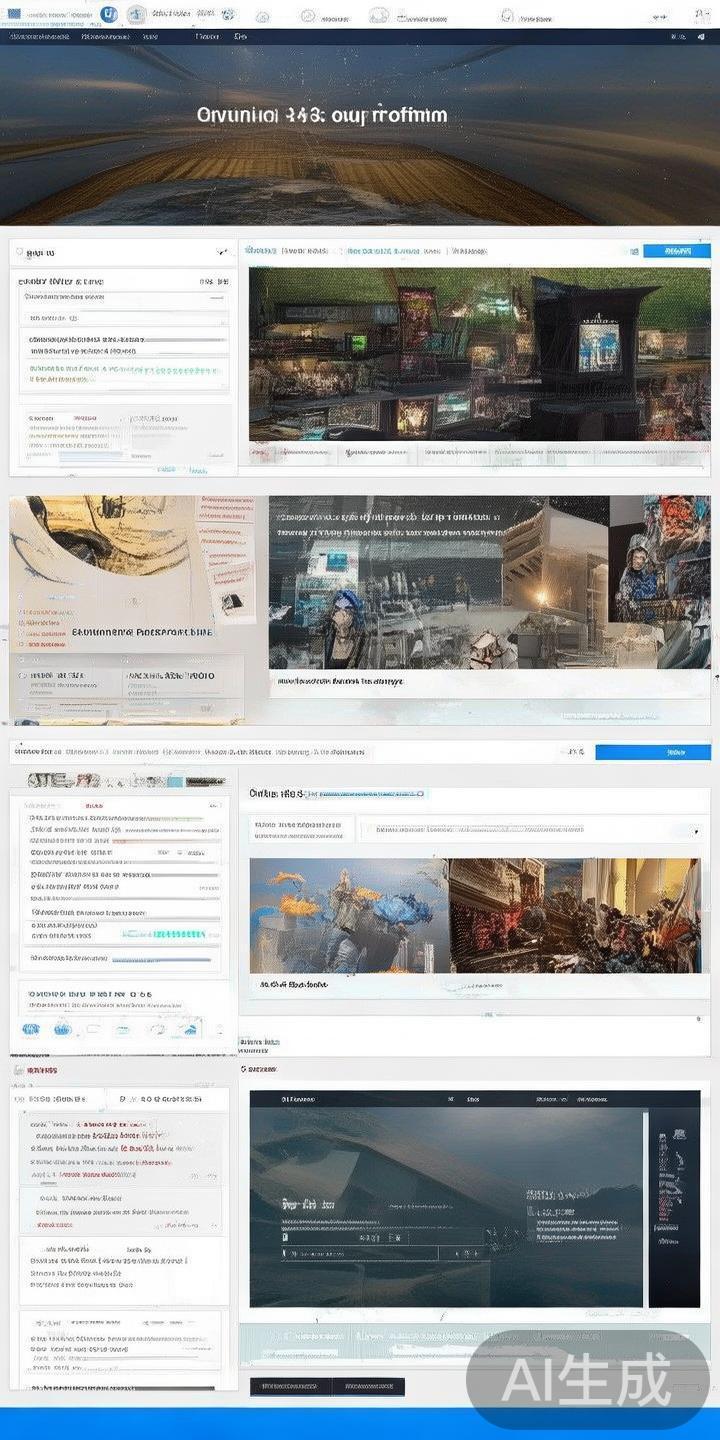
Task: Click the input field in the dark ocean image panel
Action: tap(360, 1252)
